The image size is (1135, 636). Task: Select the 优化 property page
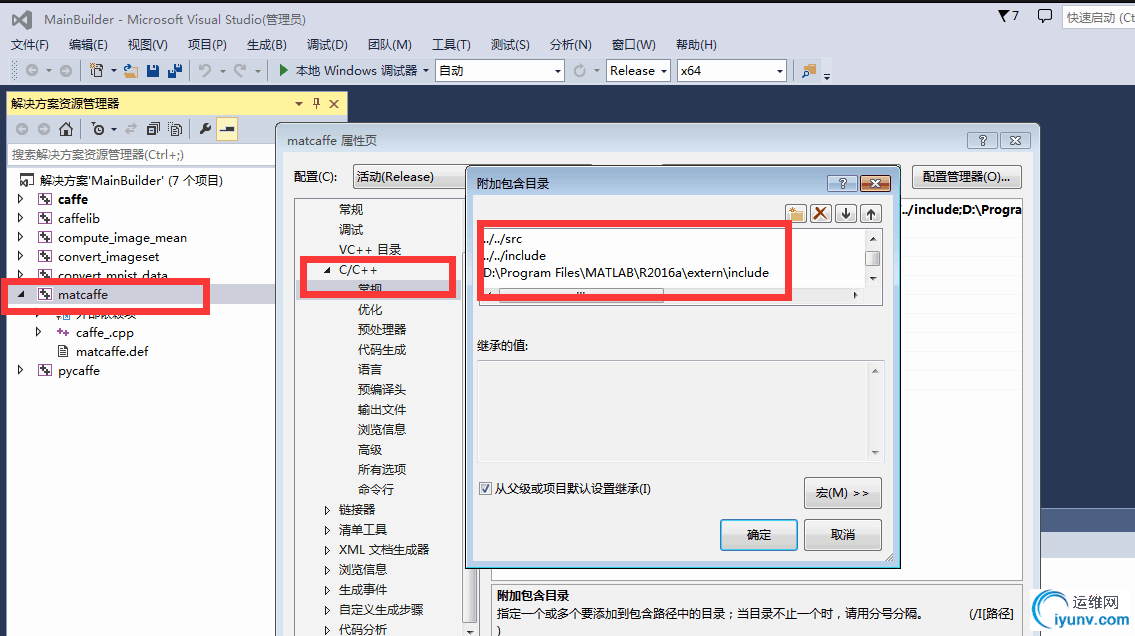pyautogui.click(x=369, y=310)
